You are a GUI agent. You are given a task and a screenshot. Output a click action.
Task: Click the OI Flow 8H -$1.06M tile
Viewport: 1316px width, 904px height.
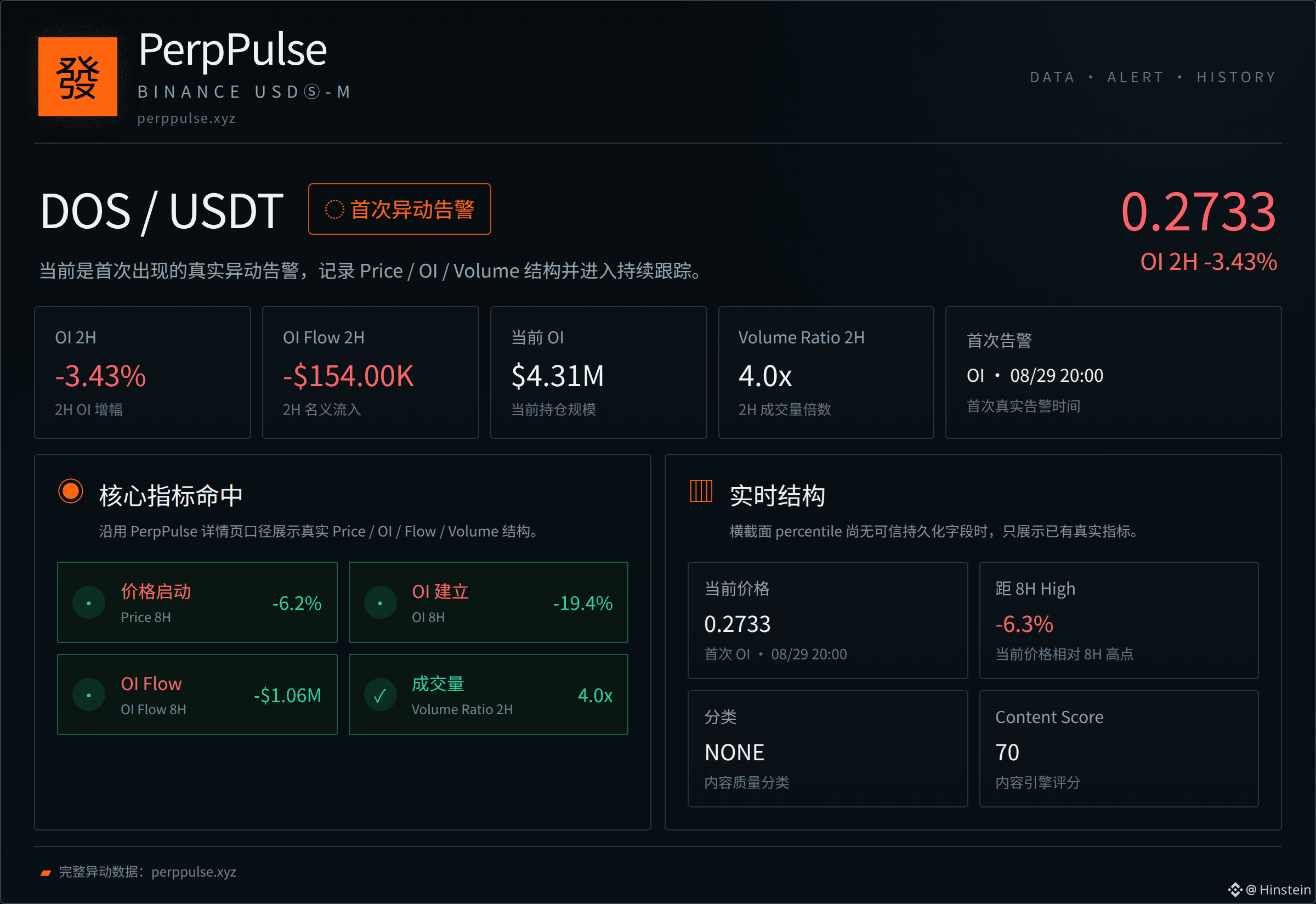(197, 694)
